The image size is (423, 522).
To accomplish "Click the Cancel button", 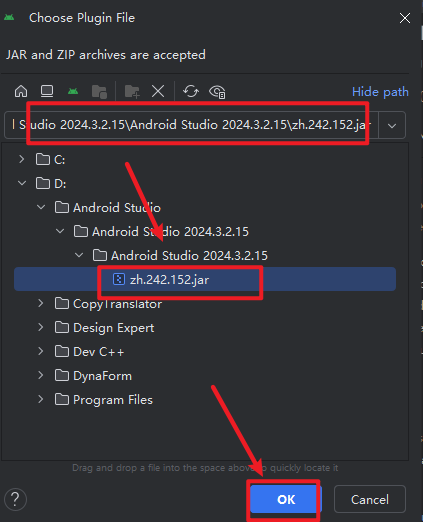I will coord(370,499).
